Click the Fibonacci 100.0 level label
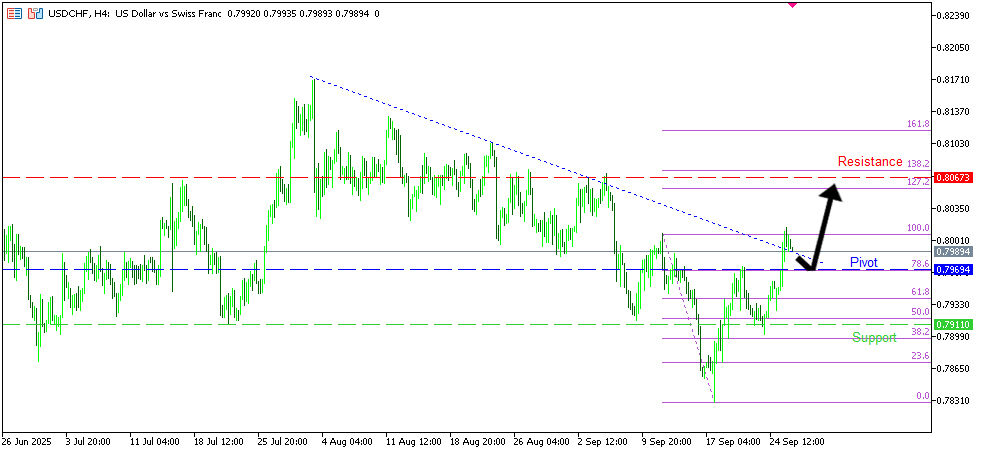The height and width of the screenshot is (453, 984). pyautogui.click(x=917, y=228)
